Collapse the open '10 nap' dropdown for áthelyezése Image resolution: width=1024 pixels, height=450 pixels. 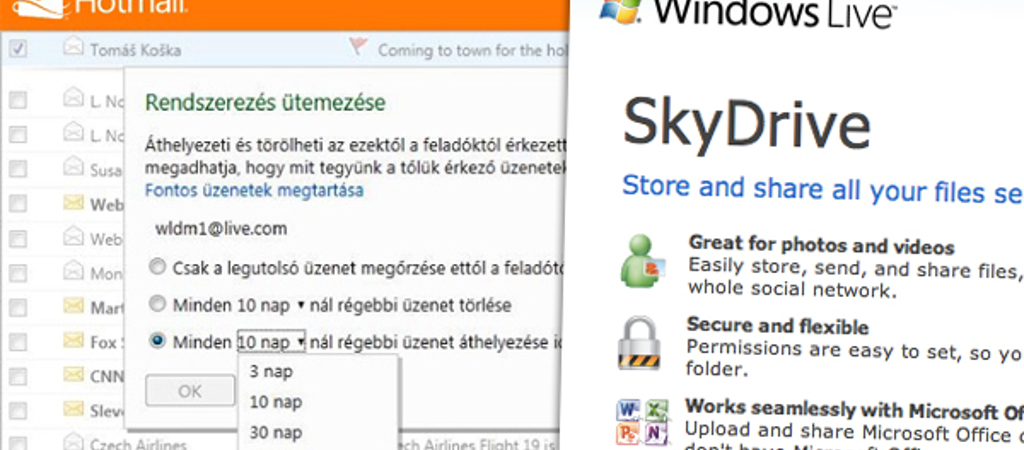271,342
